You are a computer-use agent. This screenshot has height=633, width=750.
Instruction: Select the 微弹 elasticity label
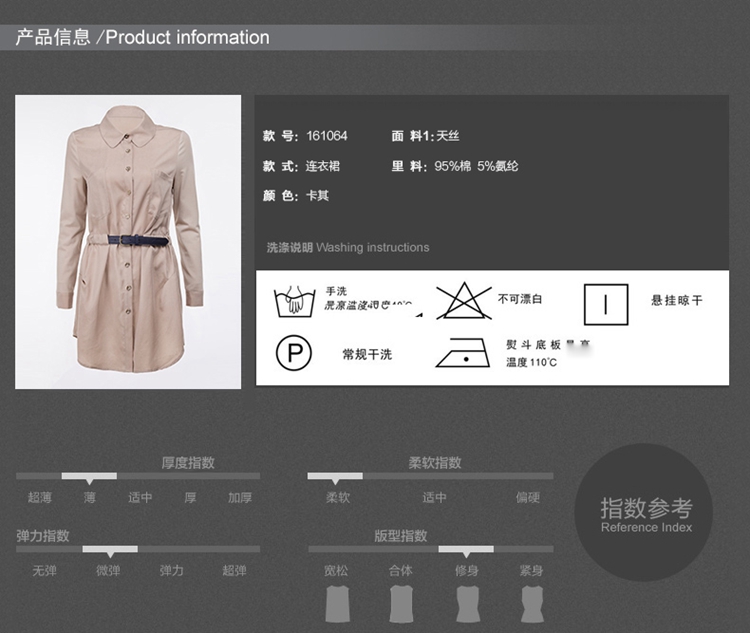tap(108, 570)
